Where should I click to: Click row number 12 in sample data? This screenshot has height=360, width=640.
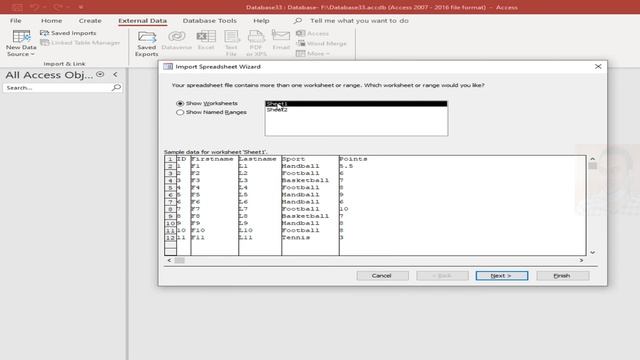(170, 238)
